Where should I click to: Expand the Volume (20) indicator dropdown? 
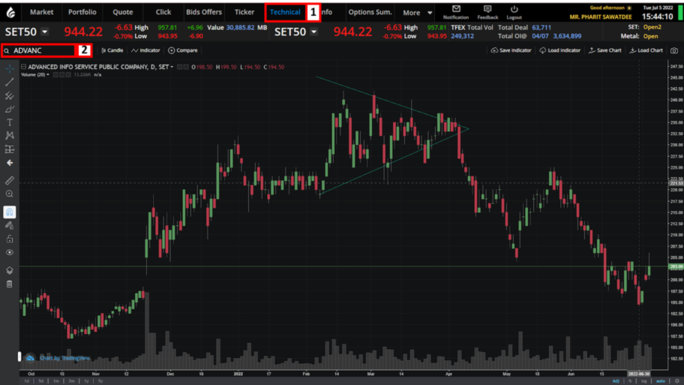pos(48,75)
